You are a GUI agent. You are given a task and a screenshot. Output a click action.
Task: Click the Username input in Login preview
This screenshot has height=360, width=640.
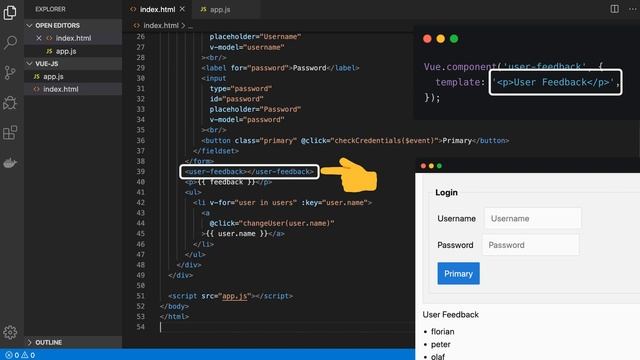[x=532, y=218]
